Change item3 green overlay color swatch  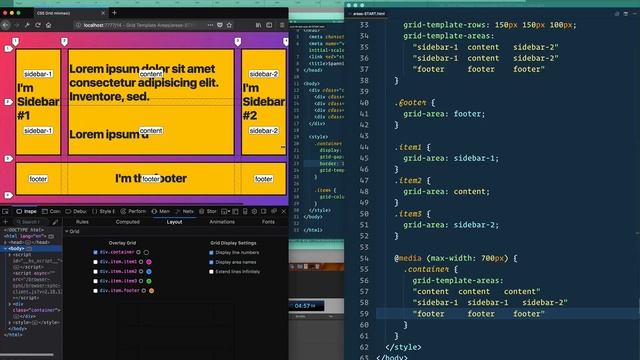[x=149, y=281]
